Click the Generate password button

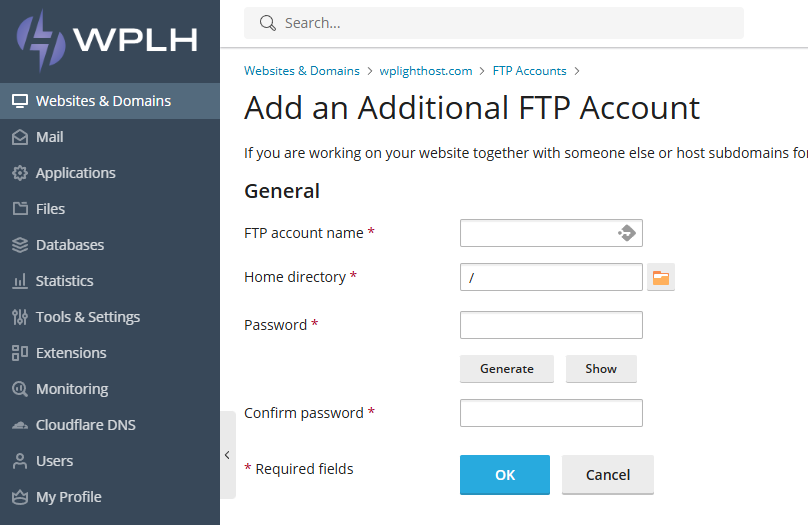pos(507,369)
